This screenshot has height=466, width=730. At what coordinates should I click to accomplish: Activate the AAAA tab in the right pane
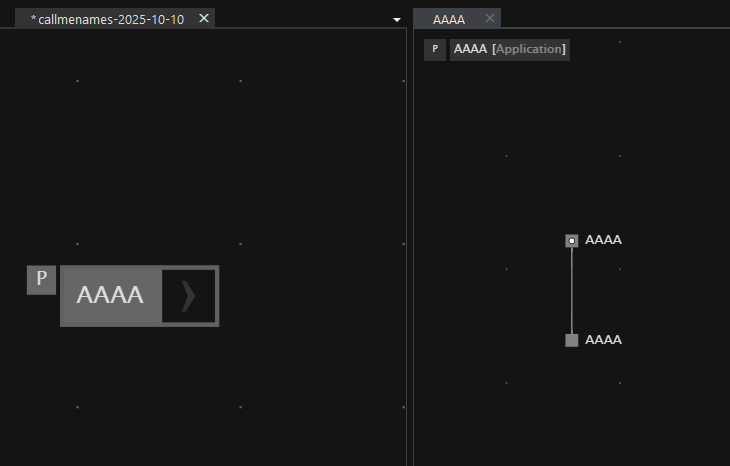tap(449, 19)
